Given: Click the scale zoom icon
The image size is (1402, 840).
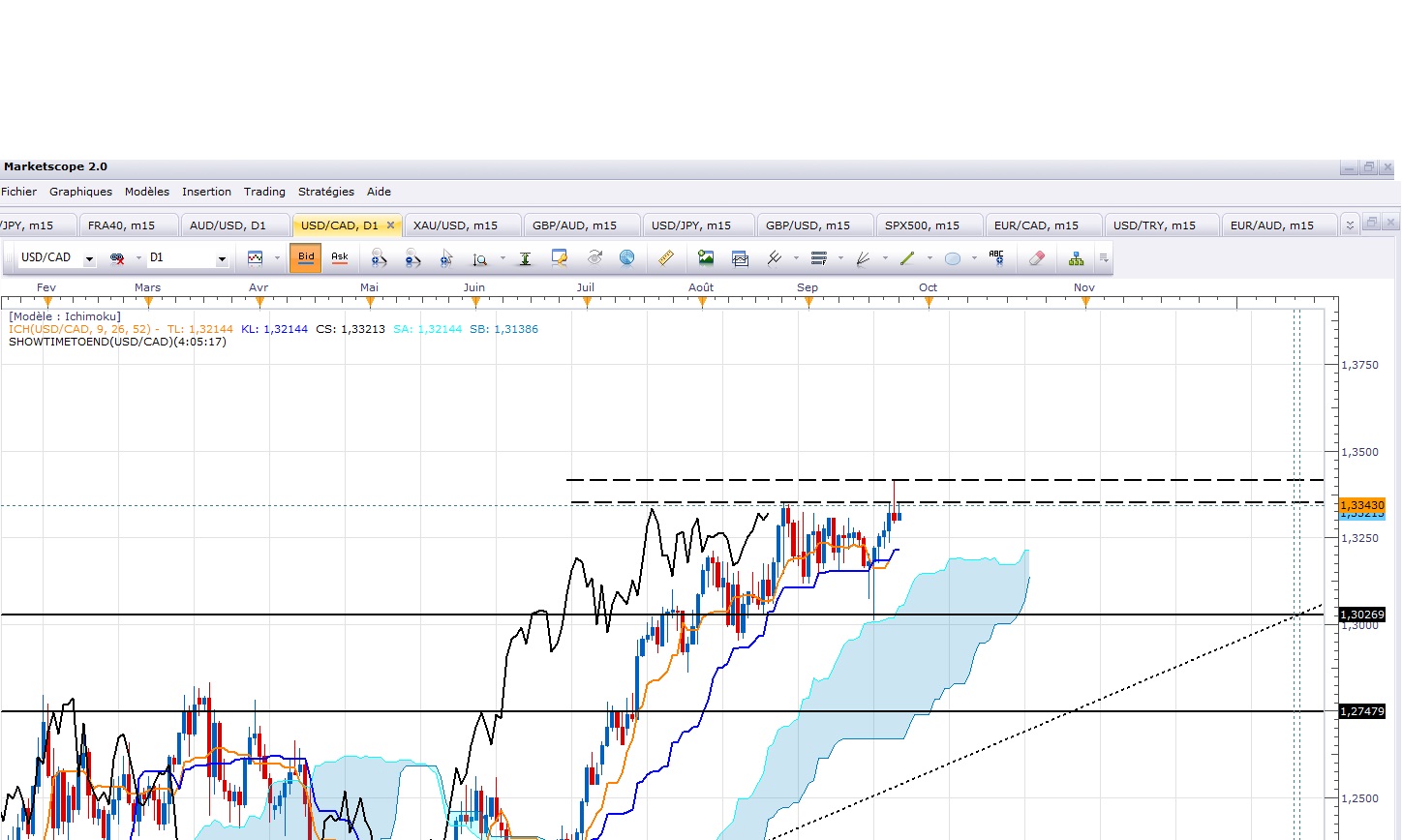Looking at the screenshot, I should point(480,258).
